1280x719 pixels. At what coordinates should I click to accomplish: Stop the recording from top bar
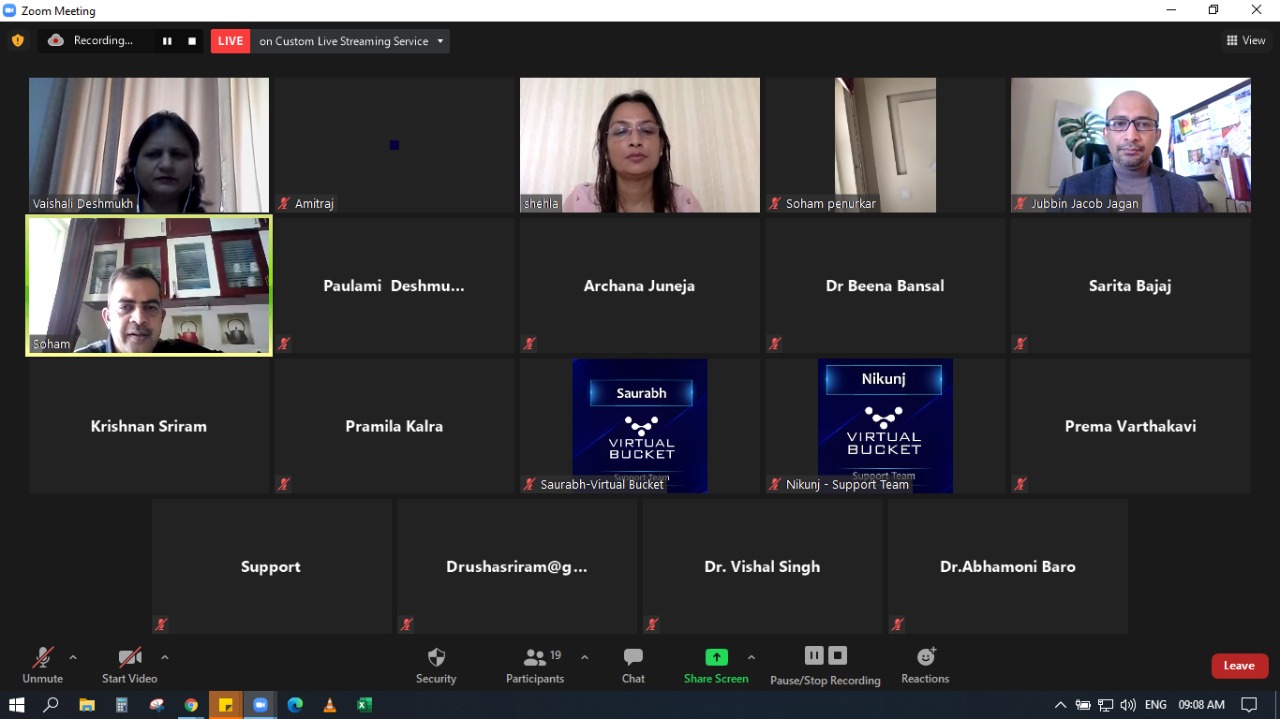click(x=192, y=41)
